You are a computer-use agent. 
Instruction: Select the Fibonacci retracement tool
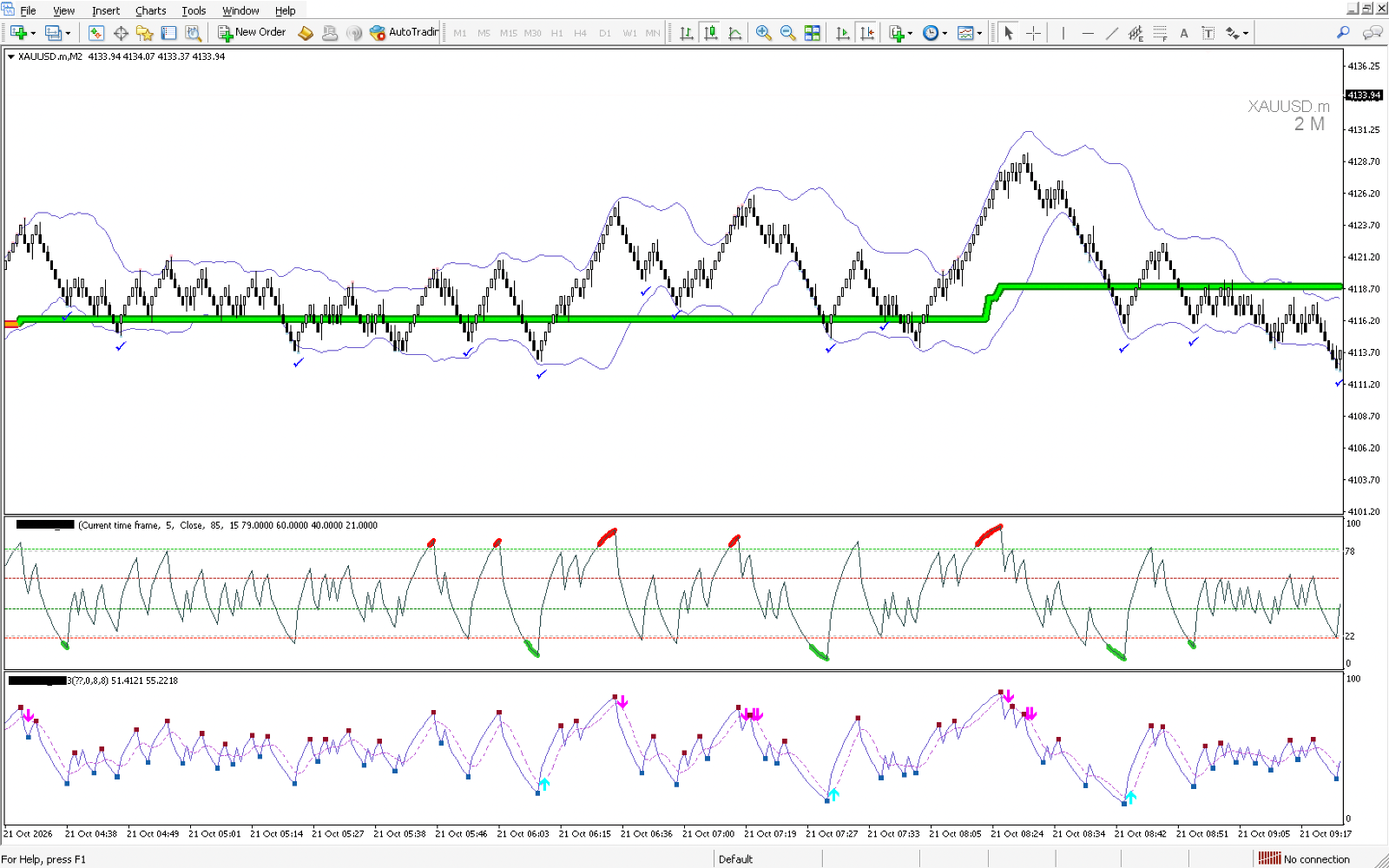(1160, 33)
